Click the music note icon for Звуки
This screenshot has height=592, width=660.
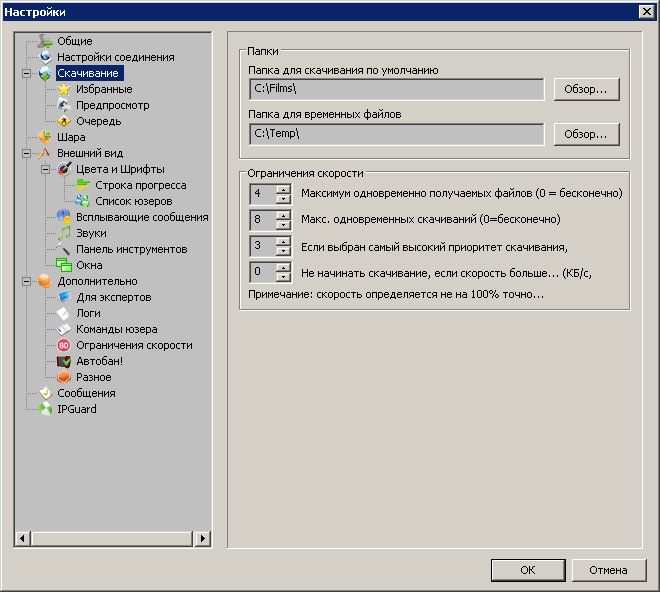click(x=64, y=233)
